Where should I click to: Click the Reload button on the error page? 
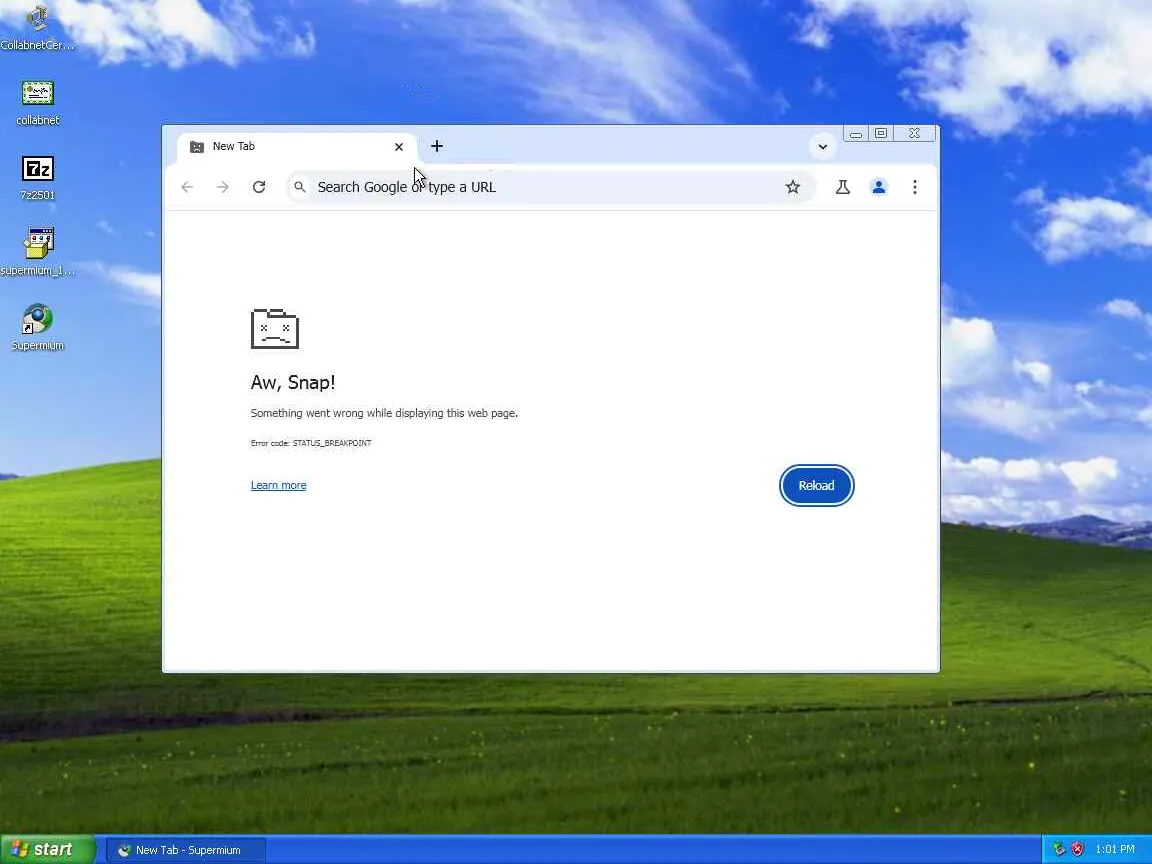816,486
